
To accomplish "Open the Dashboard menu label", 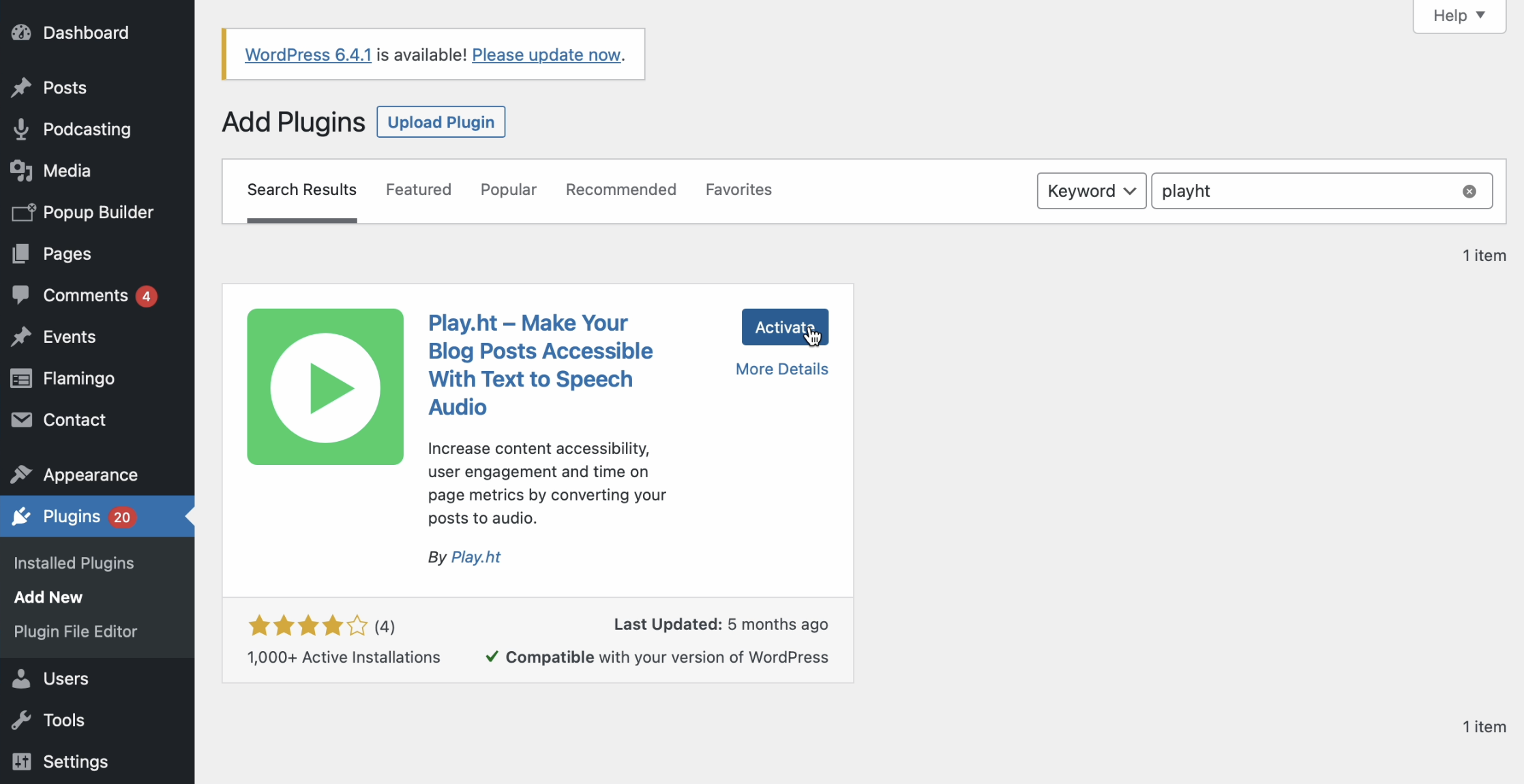I will [x=86, y=33].
